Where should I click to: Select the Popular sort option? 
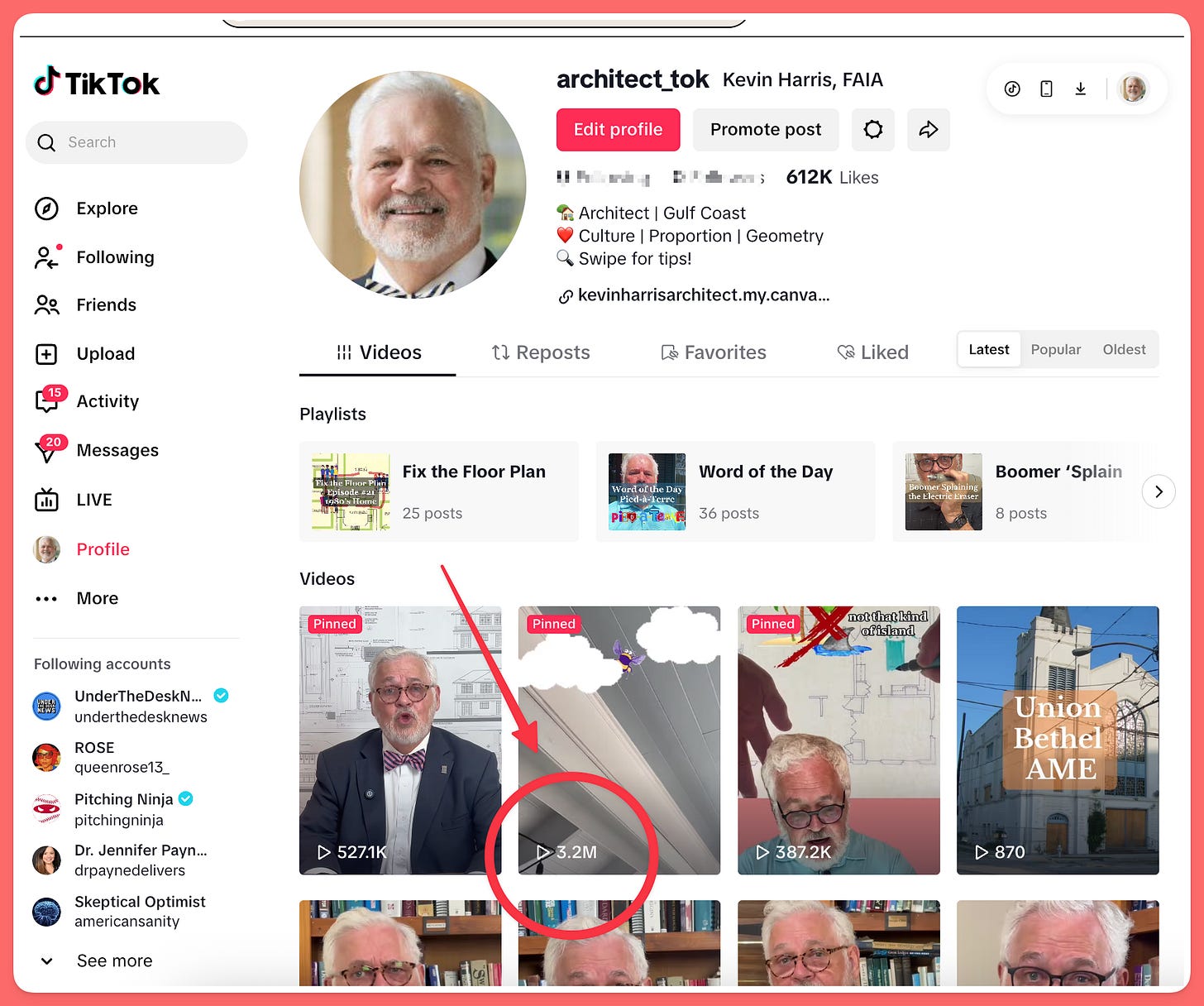coord(1056,350)
